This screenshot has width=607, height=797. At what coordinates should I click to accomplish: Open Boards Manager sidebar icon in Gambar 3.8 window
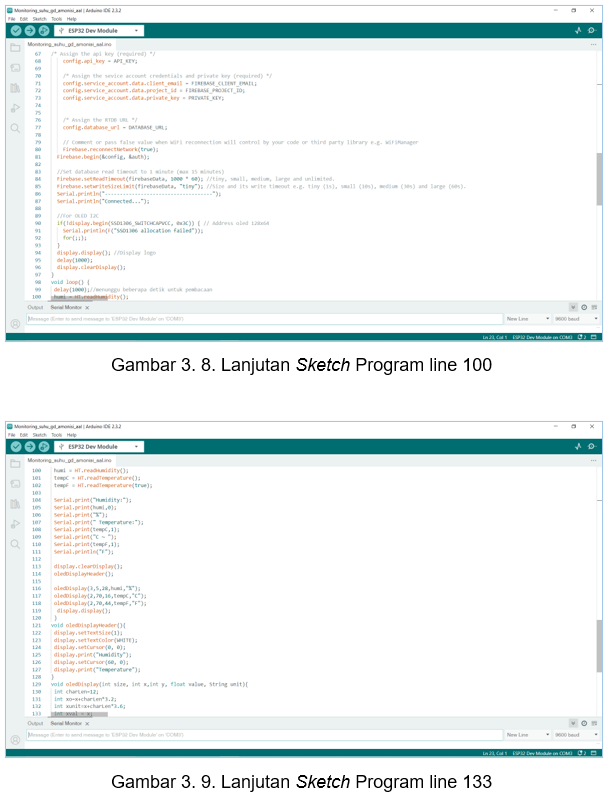(15, 68)
